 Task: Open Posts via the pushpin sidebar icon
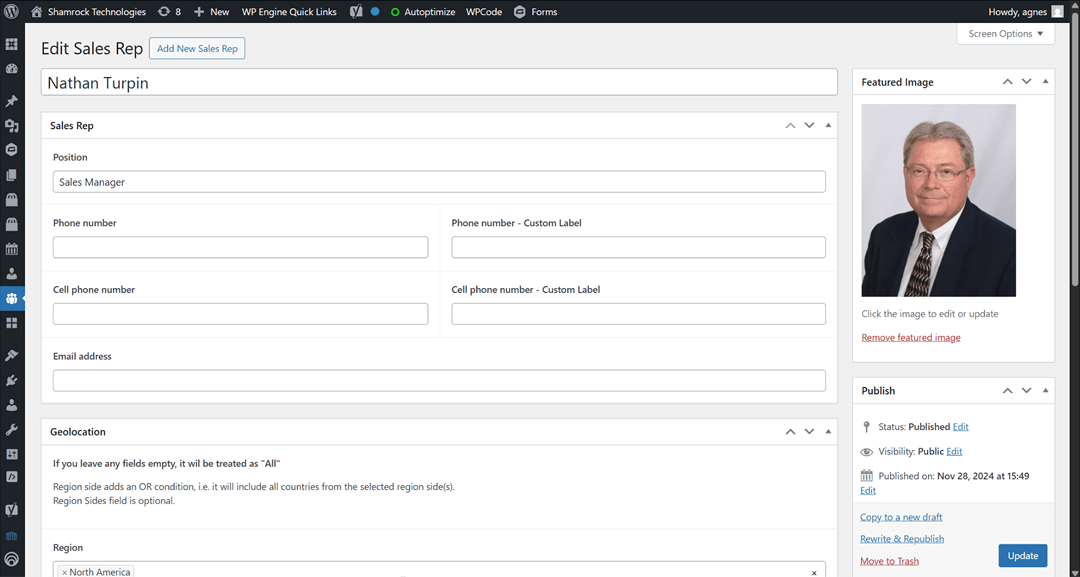(13, 100)
